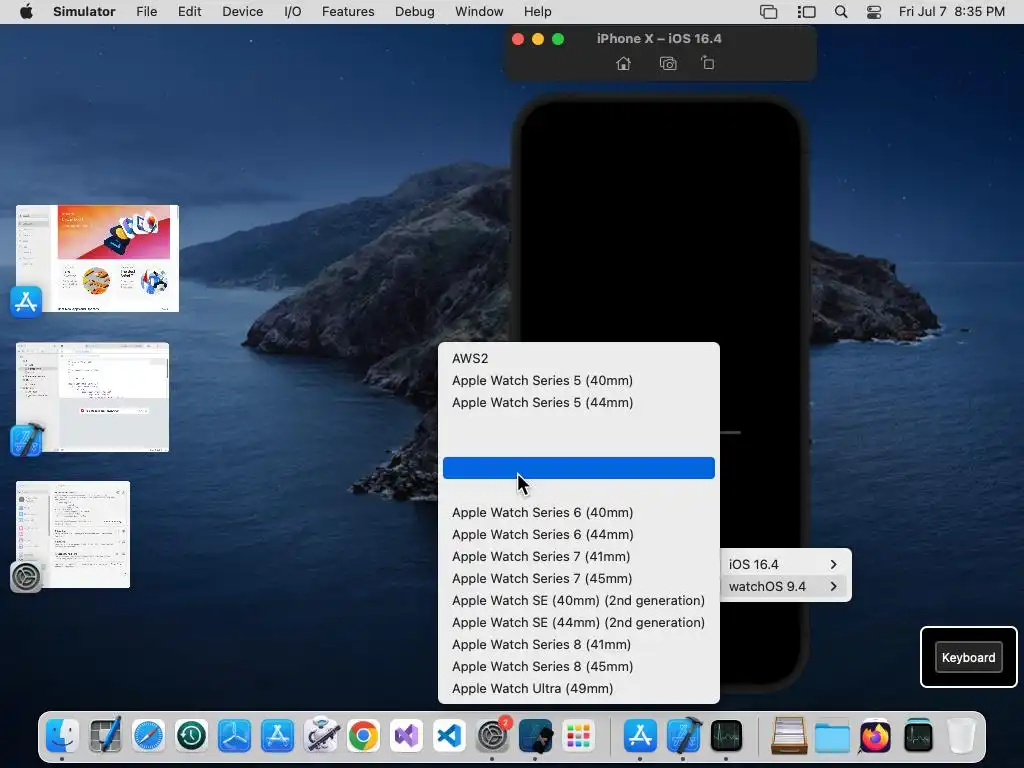Open the purple Visual Studio Dock icon
Image resolution: width=1024 pixels, height=768 pixels.
(406, 735)
